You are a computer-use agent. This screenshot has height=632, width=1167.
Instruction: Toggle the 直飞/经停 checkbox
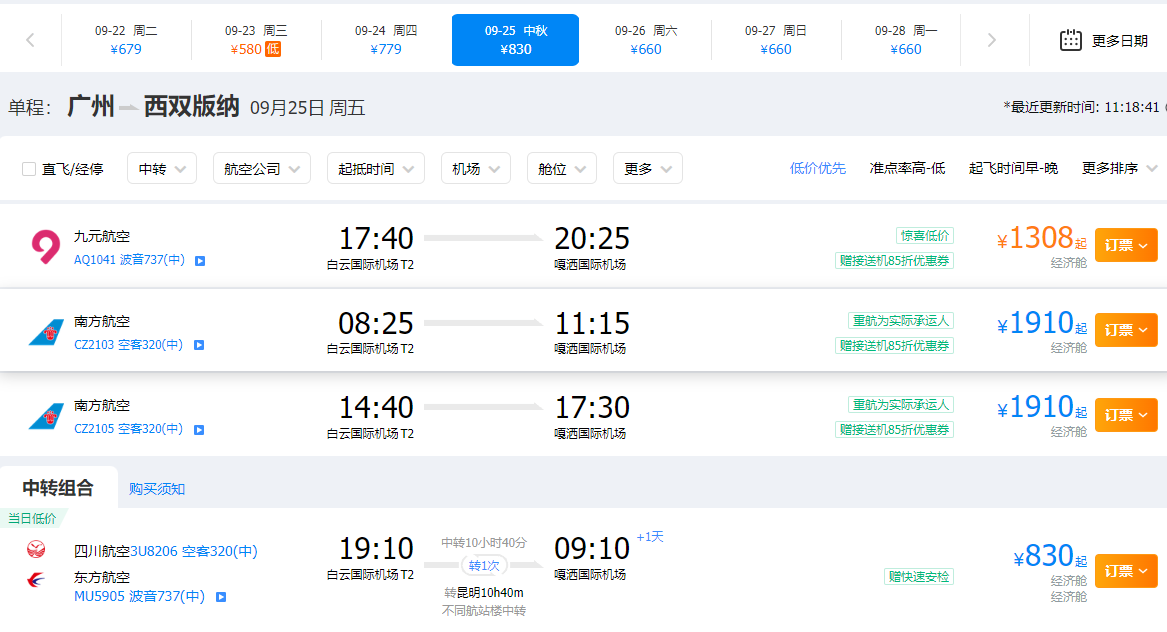click(29, 169)
